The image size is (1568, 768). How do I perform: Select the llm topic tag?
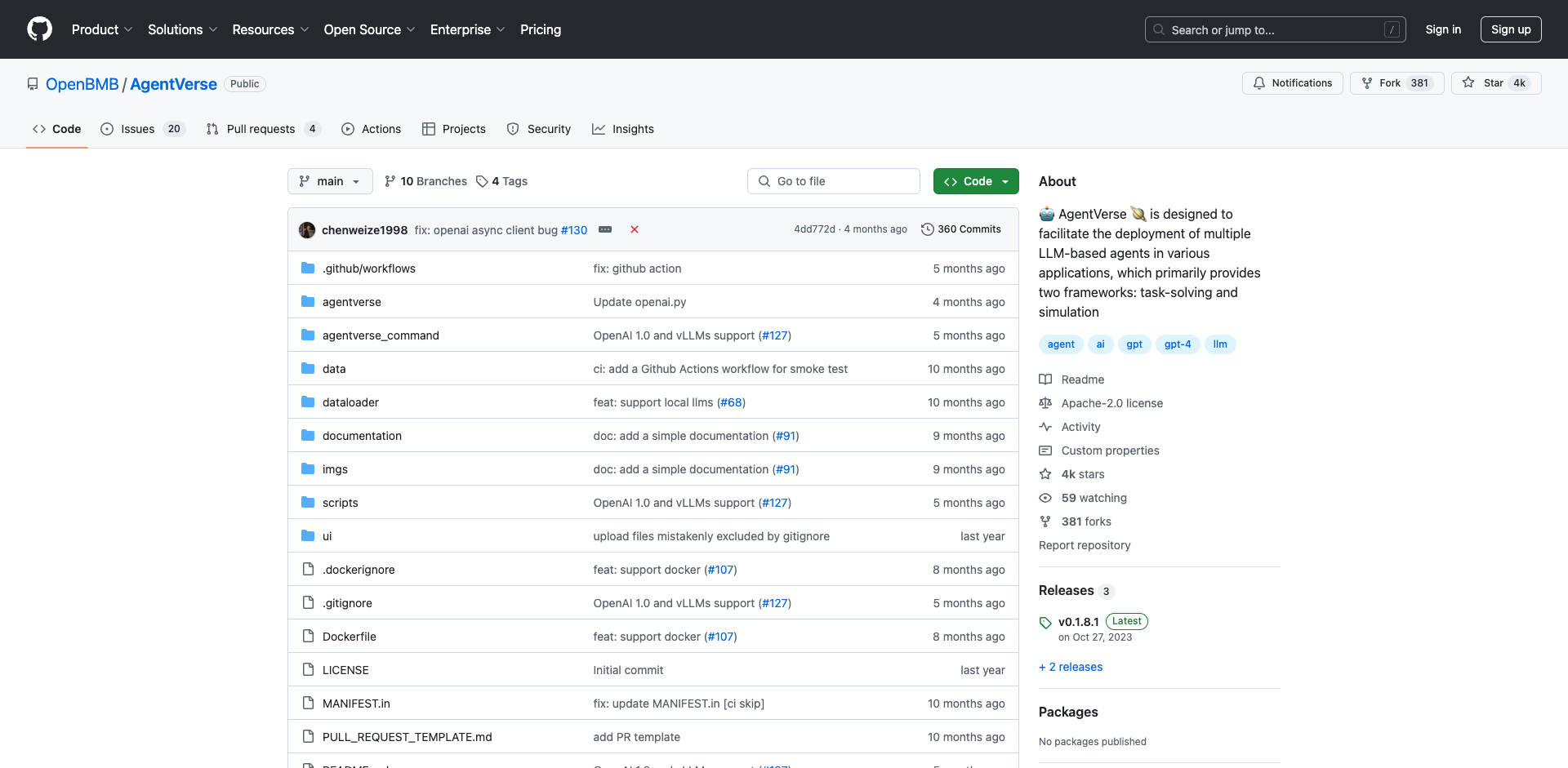1220,344
